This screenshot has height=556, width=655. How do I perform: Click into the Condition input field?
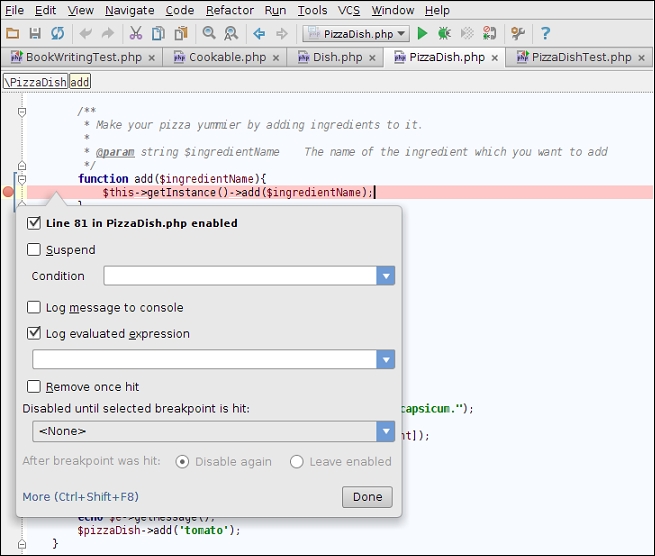pos(240,276)
